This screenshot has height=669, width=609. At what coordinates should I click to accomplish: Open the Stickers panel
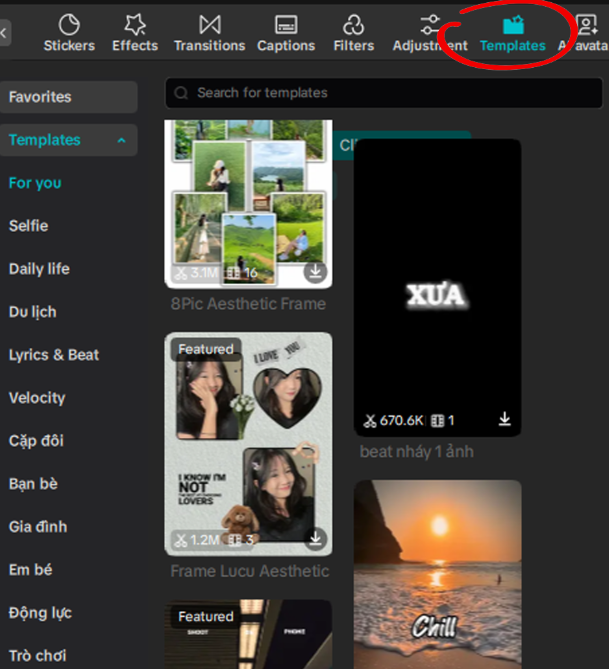(69, 33)
